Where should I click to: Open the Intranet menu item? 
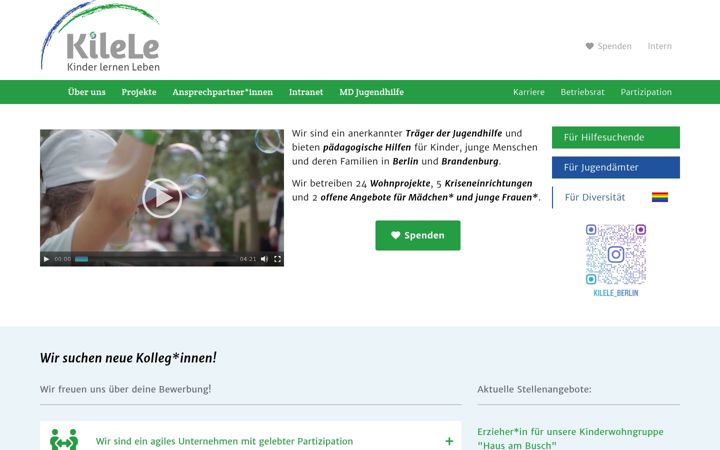click(306, 92)
